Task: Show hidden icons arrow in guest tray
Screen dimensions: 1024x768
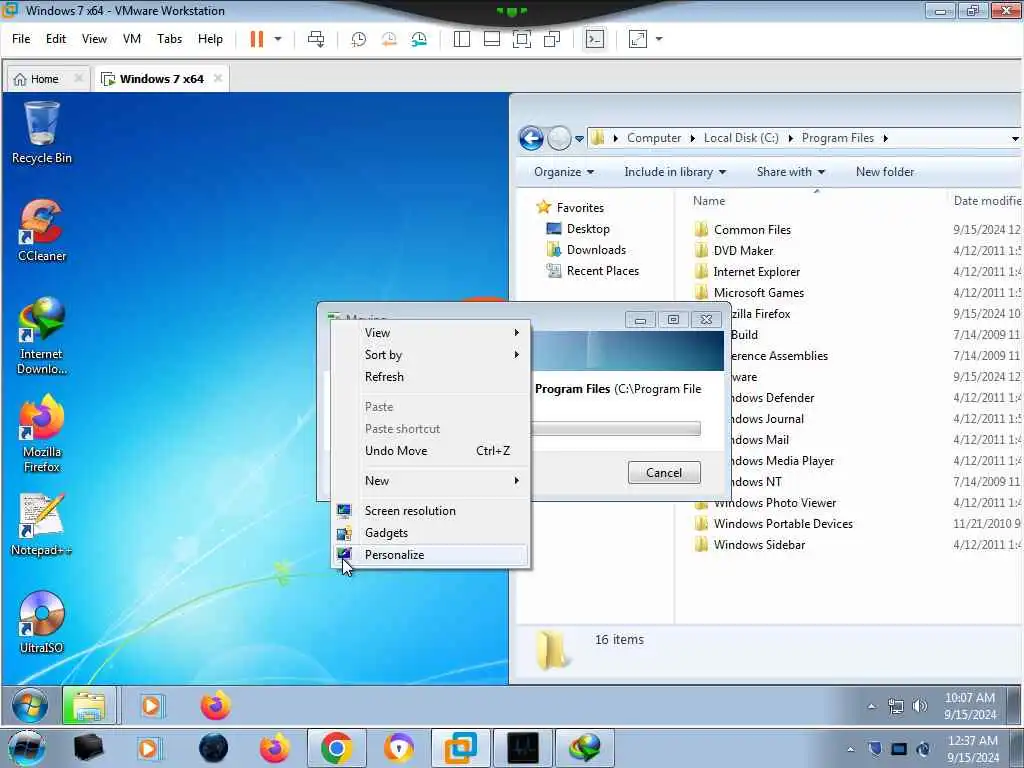Action: 872,706
